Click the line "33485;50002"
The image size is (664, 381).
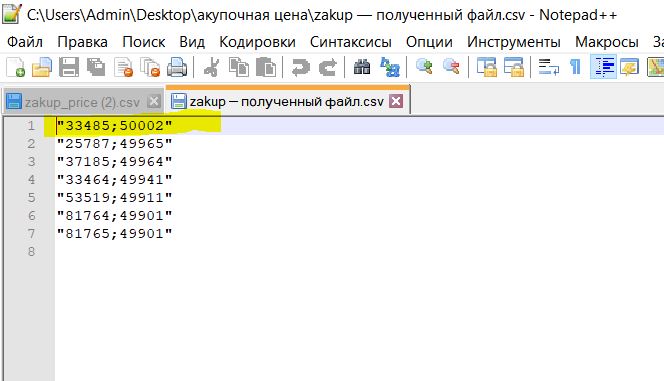[114, 126]
